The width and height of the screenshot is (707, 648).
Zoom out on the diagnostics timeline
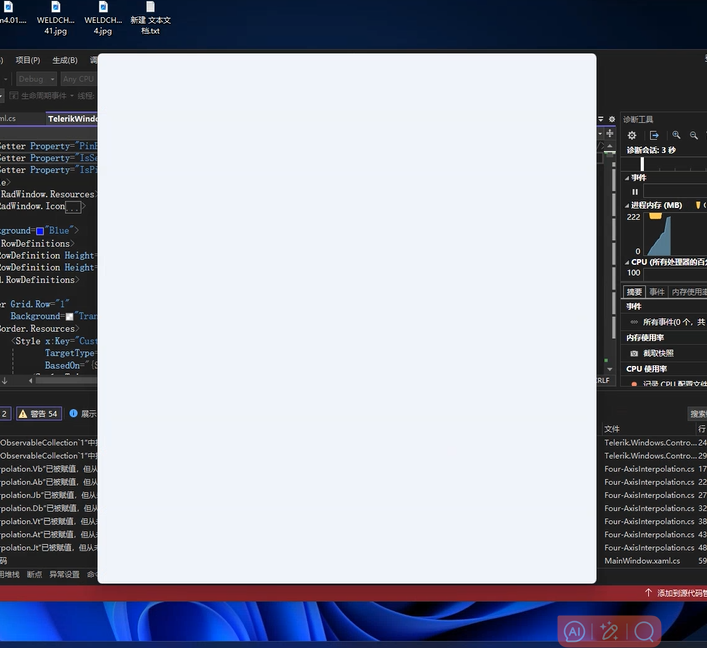694,135
